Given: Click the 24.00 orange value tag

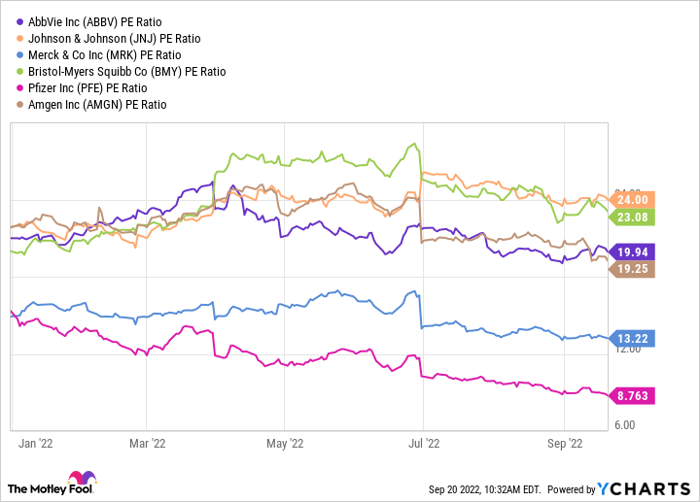Looking at the screenshot, I should pyautogui.click(x=631, y=199).
